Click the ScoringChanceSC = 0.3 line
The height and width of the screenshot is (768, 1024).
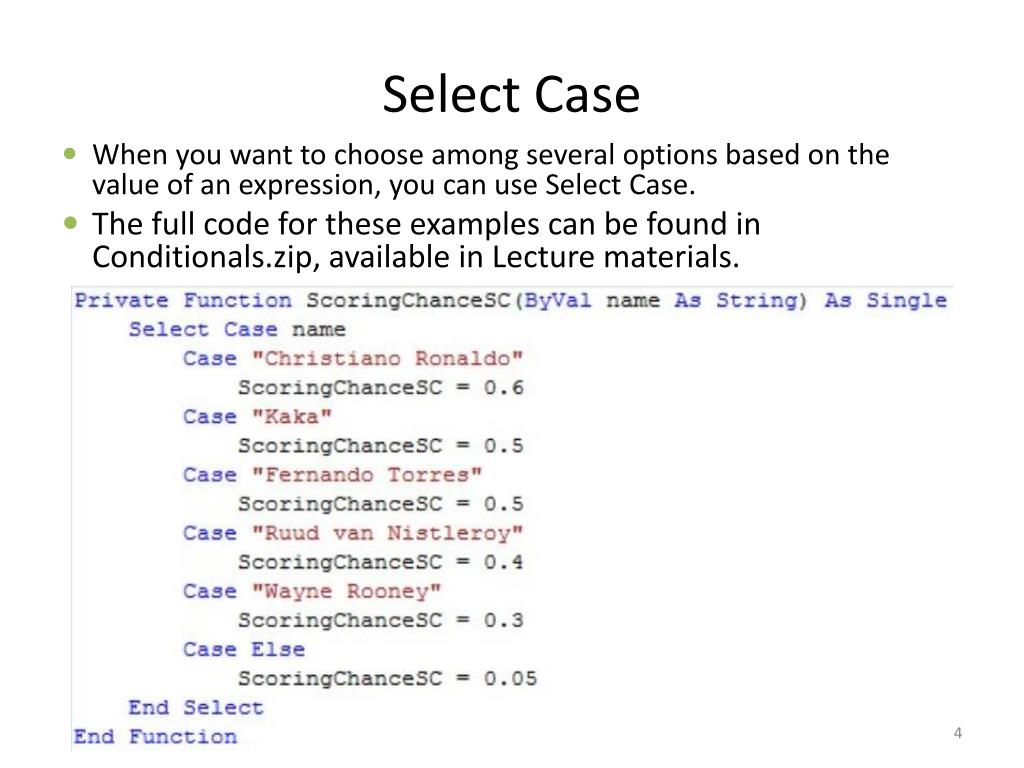pos(381,620)
